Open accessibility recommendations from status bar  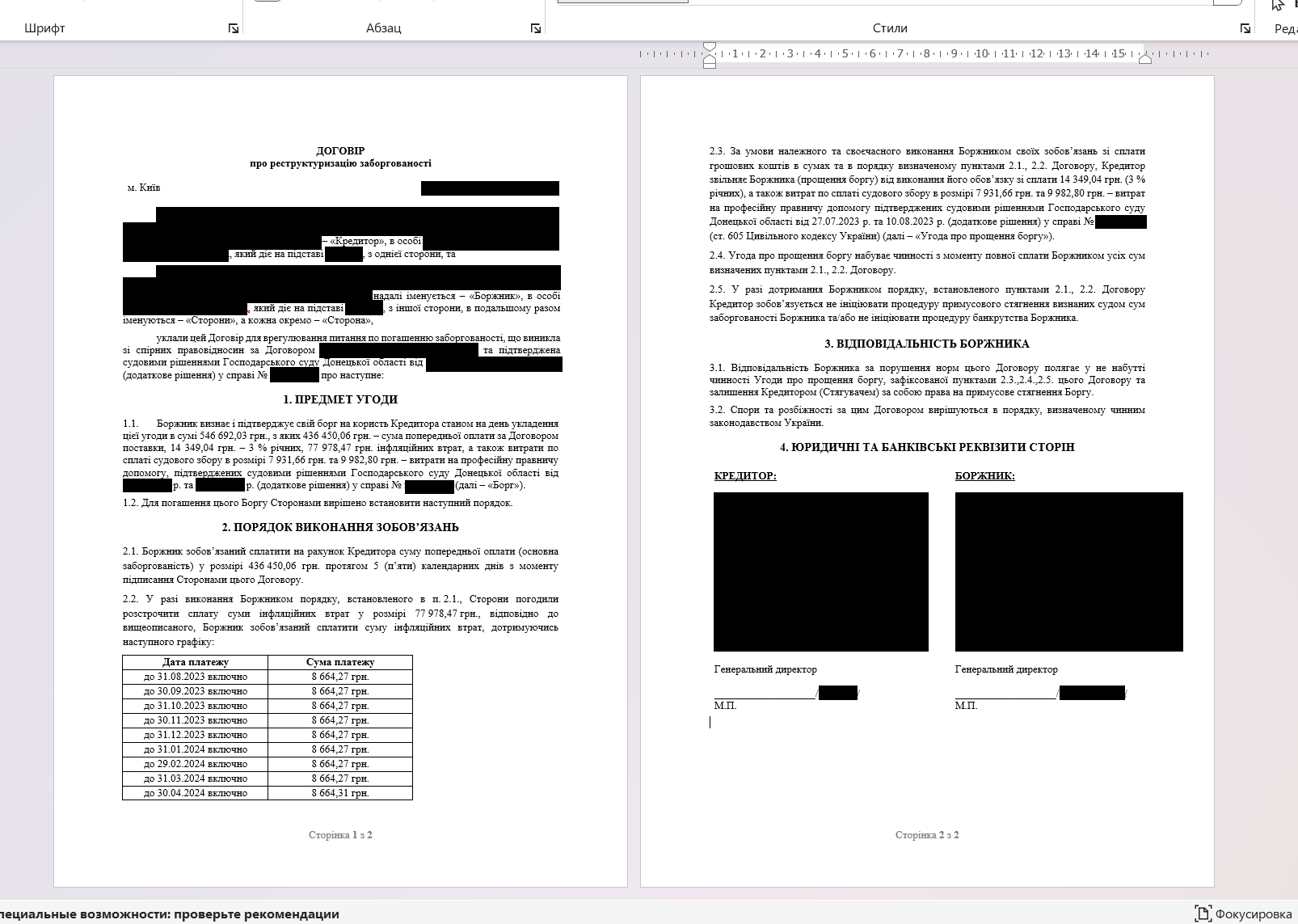click(170, 914)
